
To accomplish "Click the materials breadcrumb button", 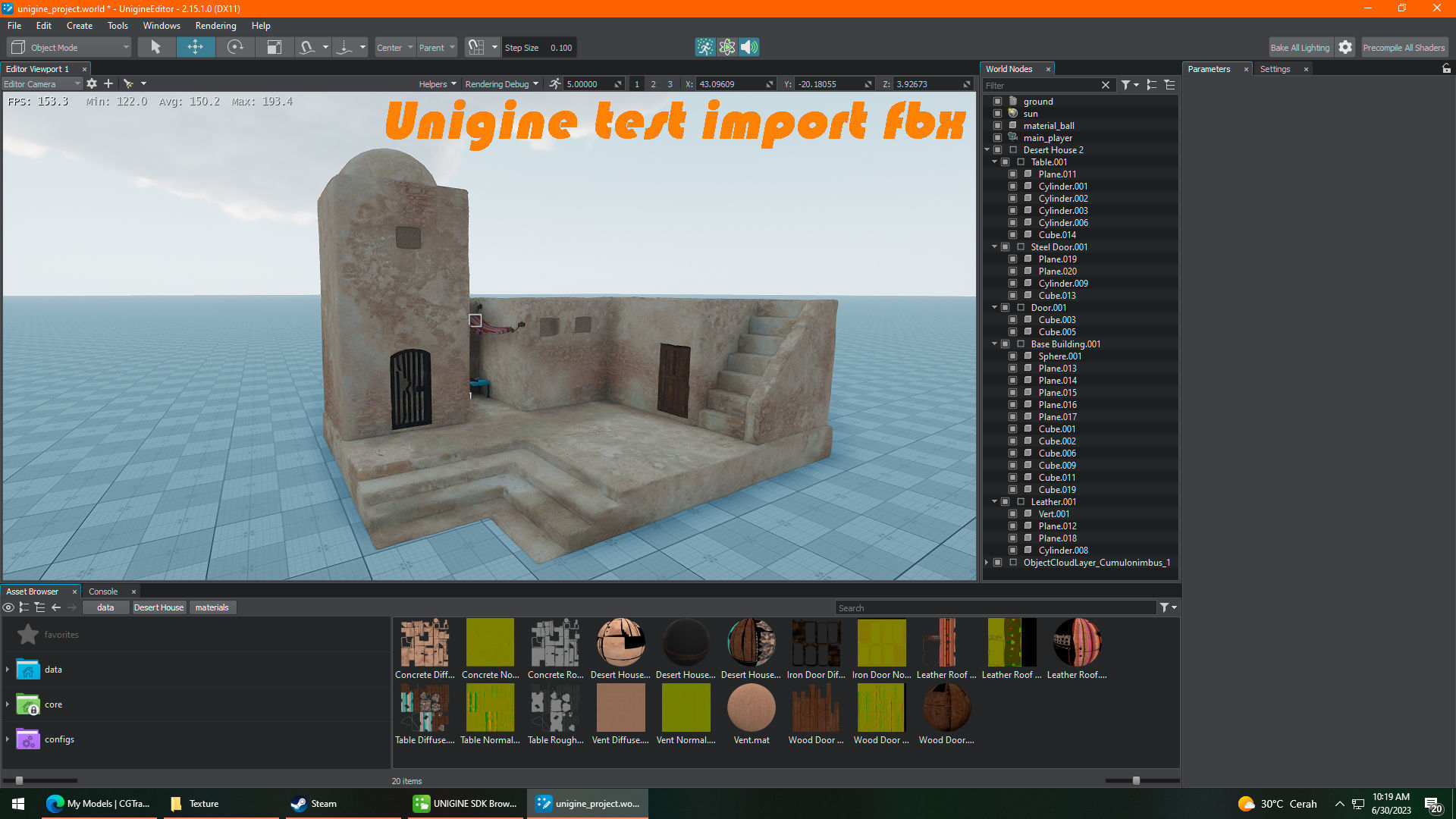I will [x=212, y=607].
